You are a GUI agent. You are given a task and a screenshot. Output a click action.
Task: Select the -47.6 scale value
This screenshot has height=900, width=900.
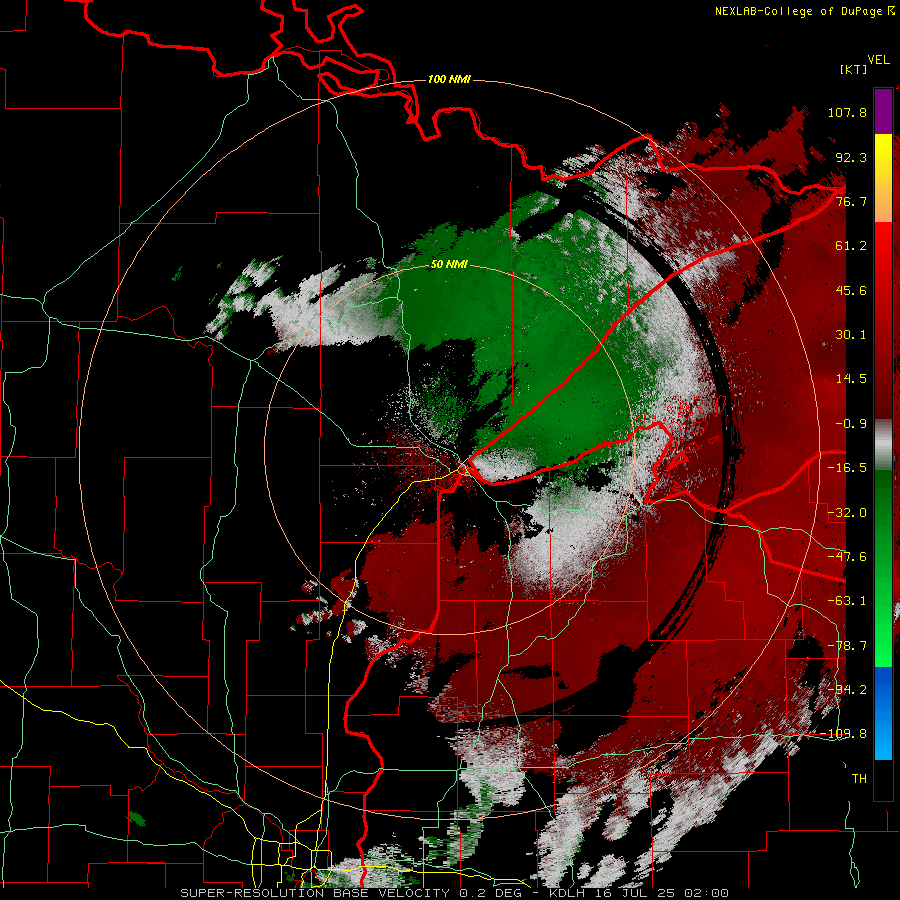(847, 557)
